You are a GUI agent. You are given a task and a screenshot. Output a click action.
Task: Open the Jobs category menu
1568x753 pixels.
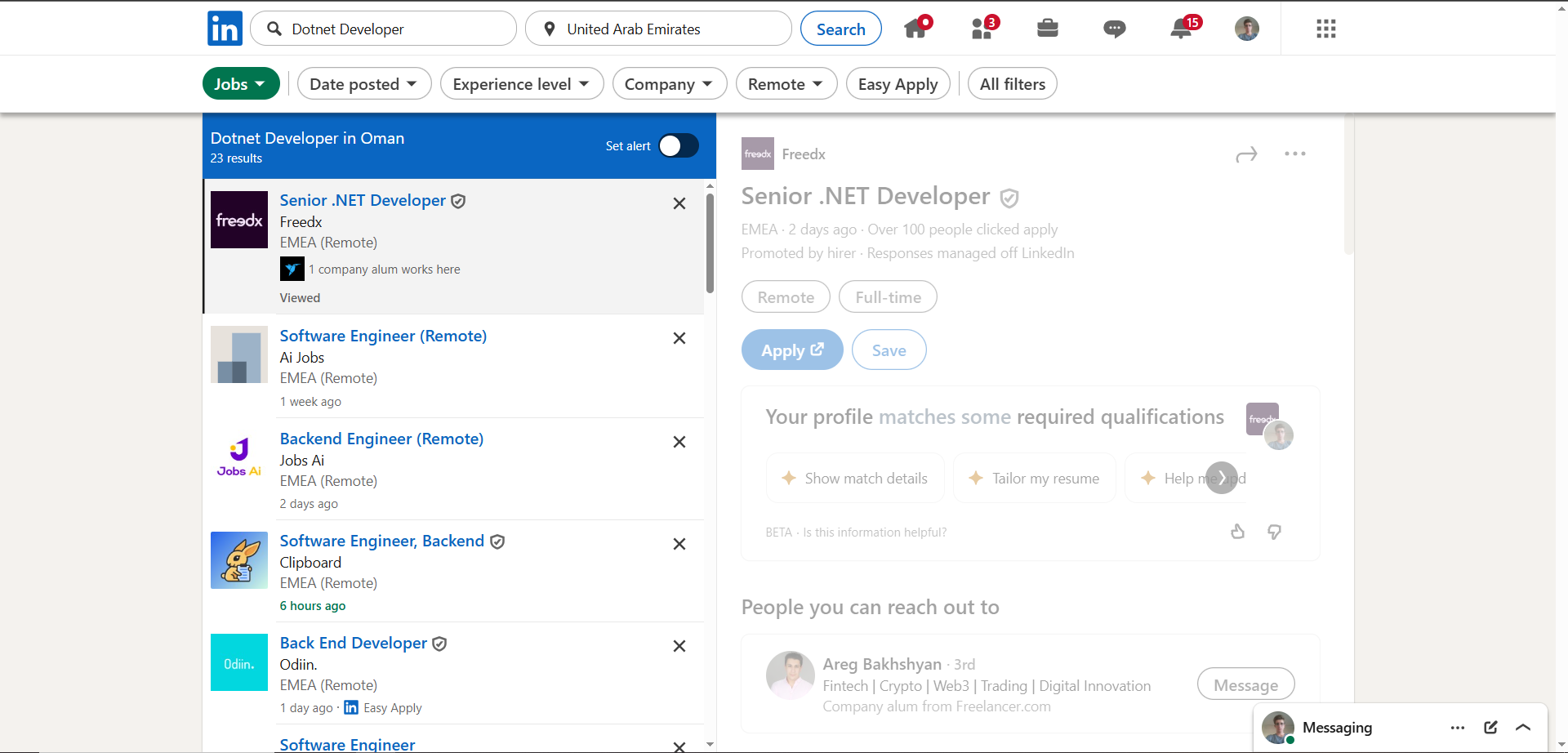point(240,84)
